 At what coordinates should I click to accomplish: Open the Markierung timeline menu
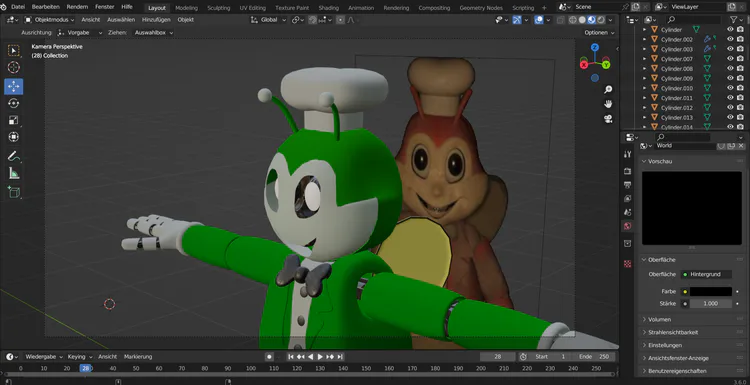[x=138, y=357]
